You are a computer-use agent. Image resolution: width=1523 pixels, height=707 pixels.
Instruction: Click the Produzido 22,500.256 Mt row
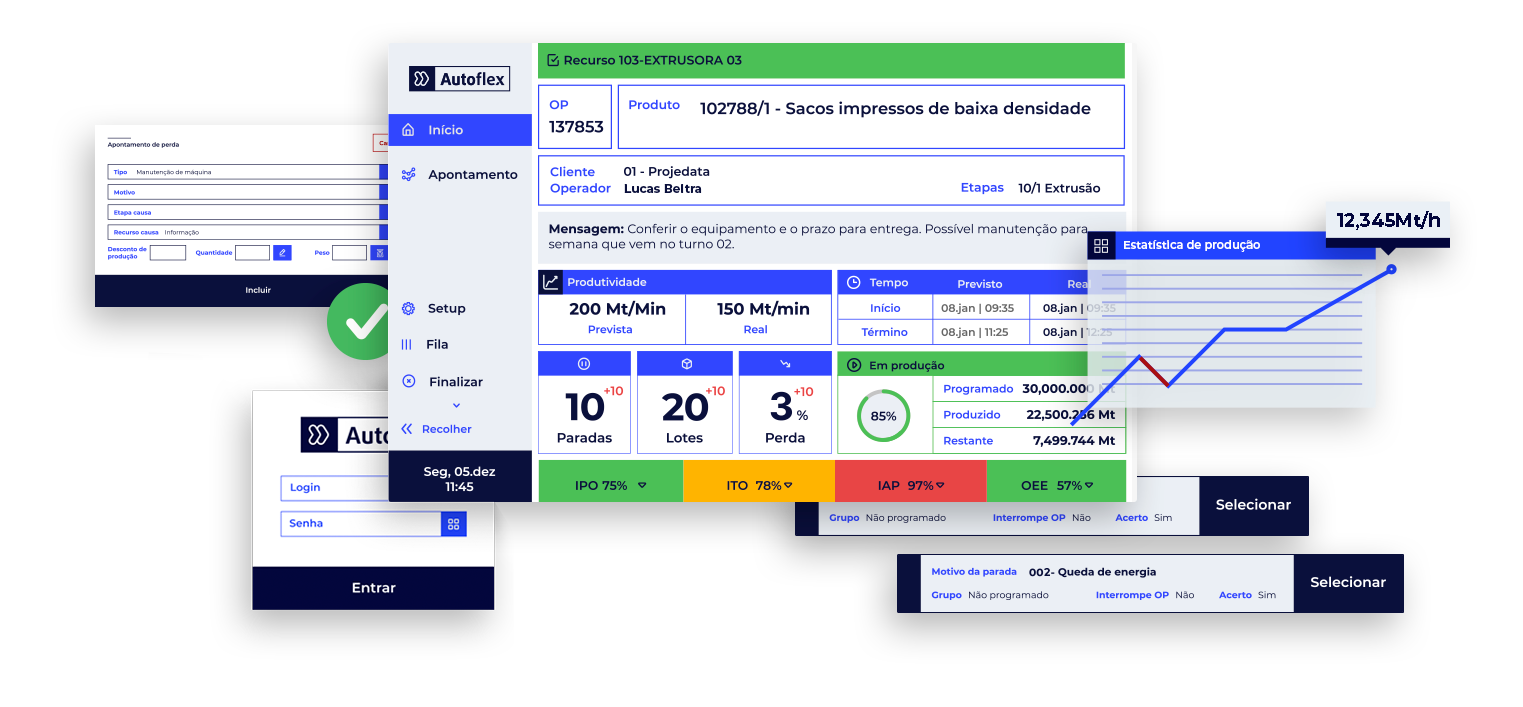coord(1029,414)
